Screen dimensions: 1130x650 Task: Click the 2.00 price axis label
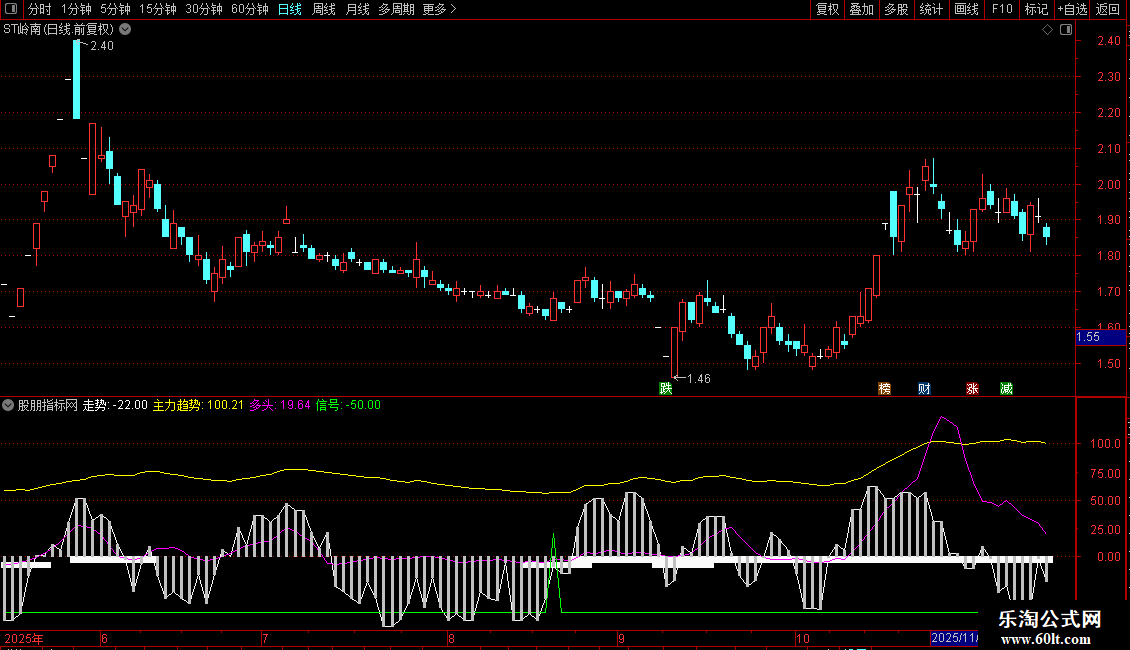click(x=1108, y=184)
